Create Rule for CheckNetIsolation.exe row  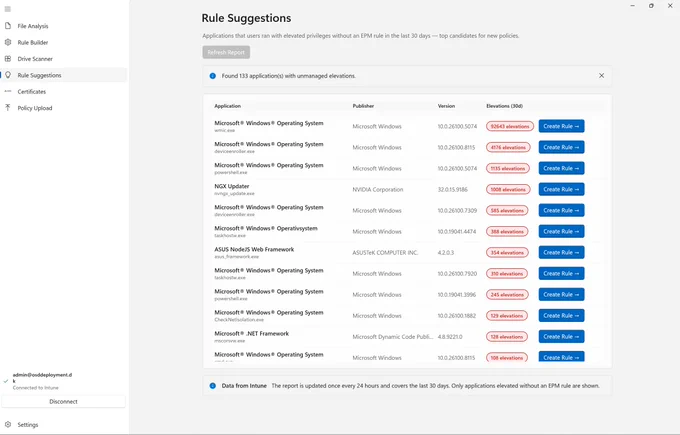(x=561, y=315)
